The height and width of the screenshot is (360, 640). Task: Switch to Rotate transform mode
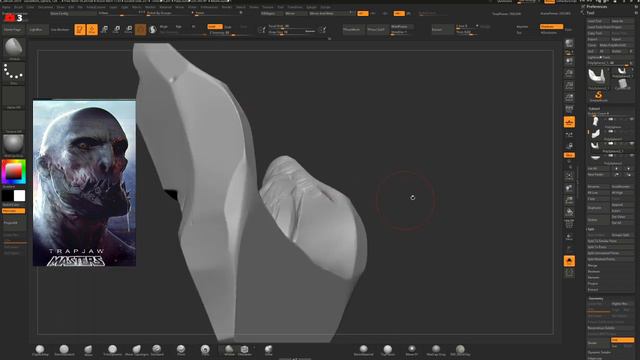tap(129, 29)
